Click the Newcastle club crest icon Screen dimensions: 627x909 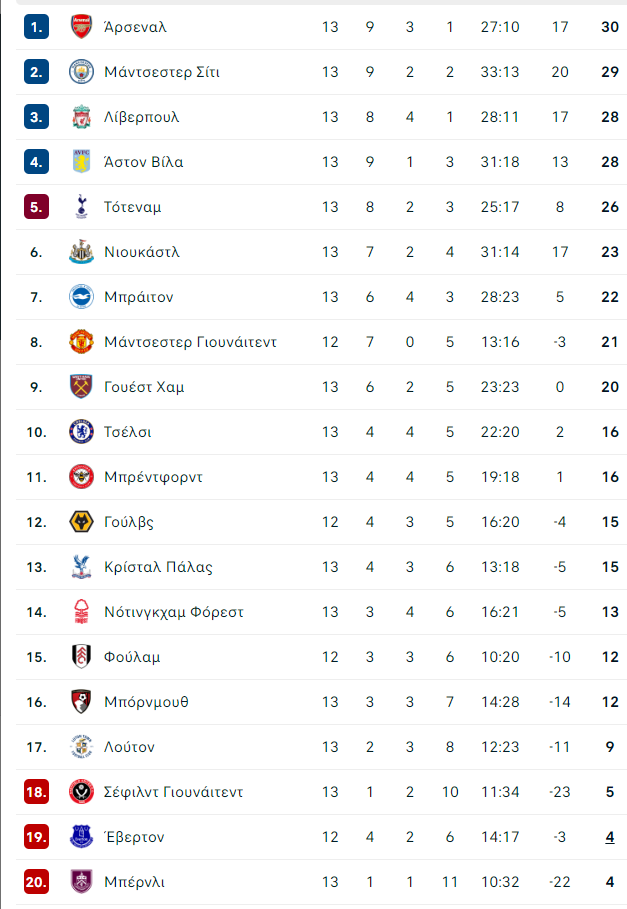(x=81, y=252)
